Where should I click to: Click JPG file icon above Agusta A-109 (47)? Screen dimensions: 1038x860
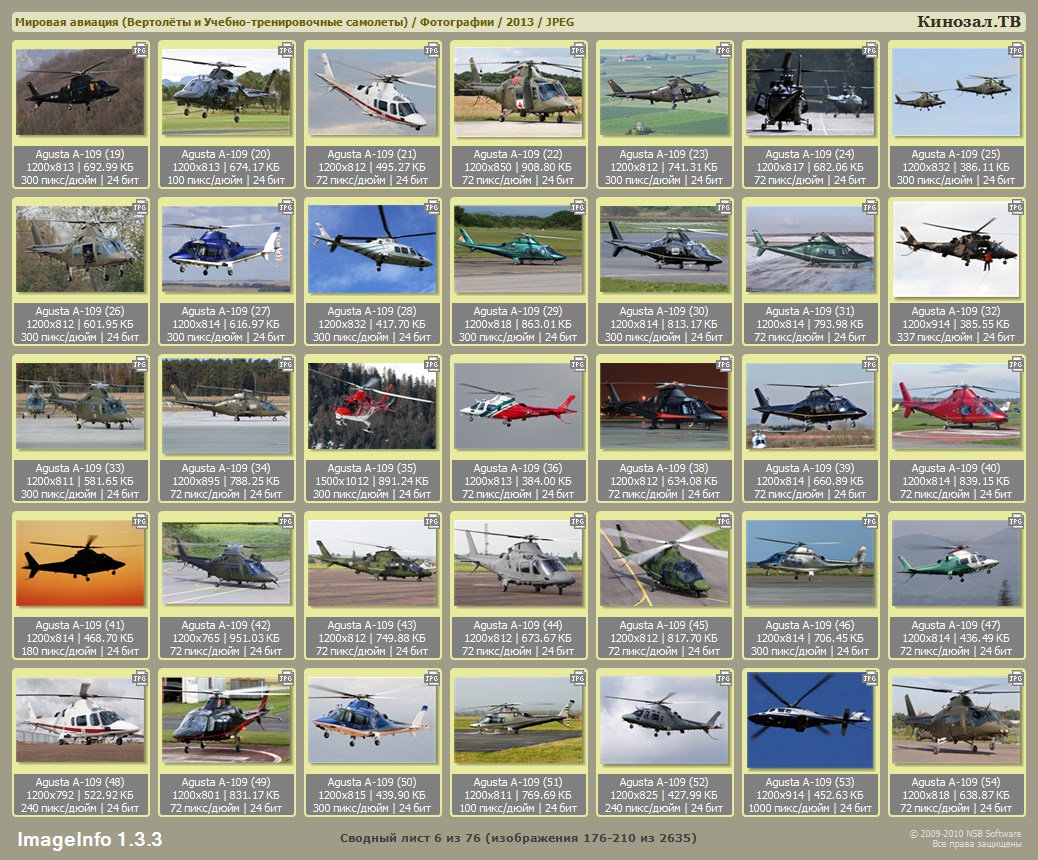pos(1016,520)
